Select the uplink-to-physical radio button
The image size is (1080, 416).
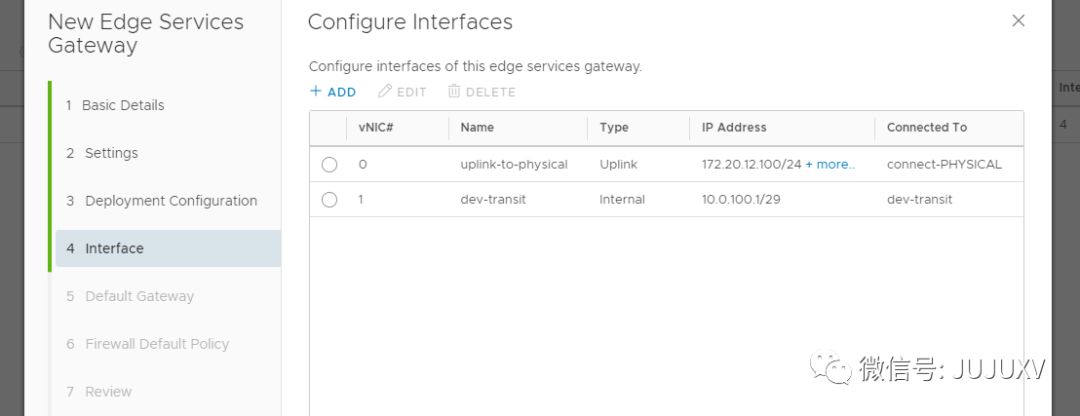330,164
